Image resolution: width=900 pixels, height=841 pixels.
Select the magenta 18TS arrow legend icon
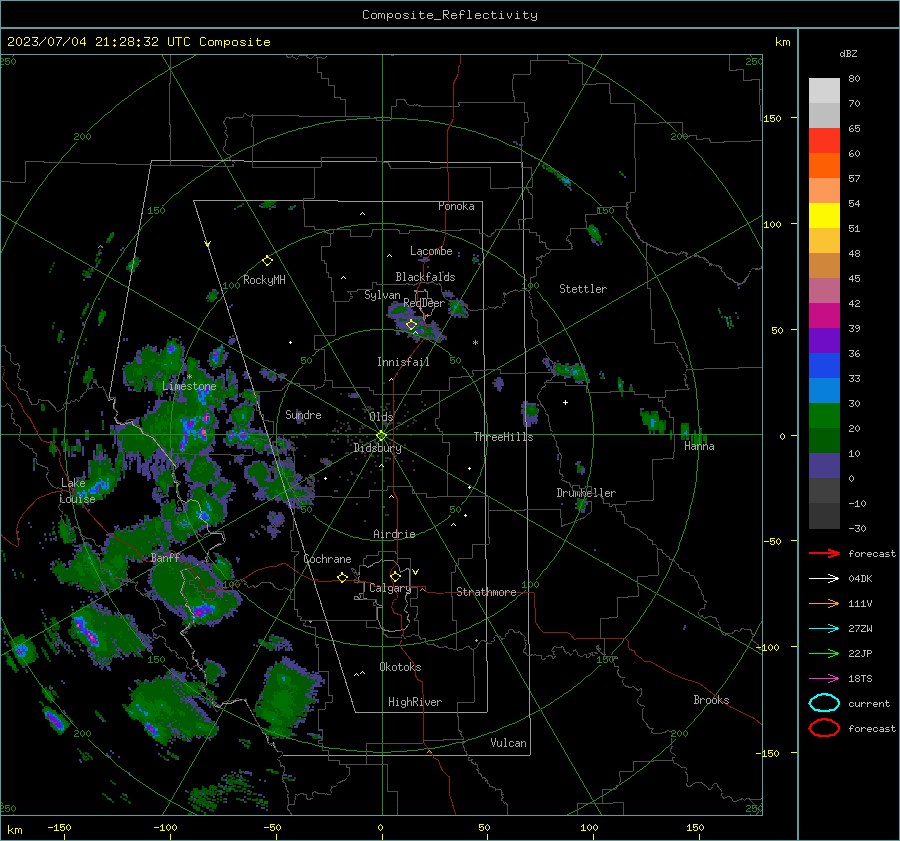point(824,679)
